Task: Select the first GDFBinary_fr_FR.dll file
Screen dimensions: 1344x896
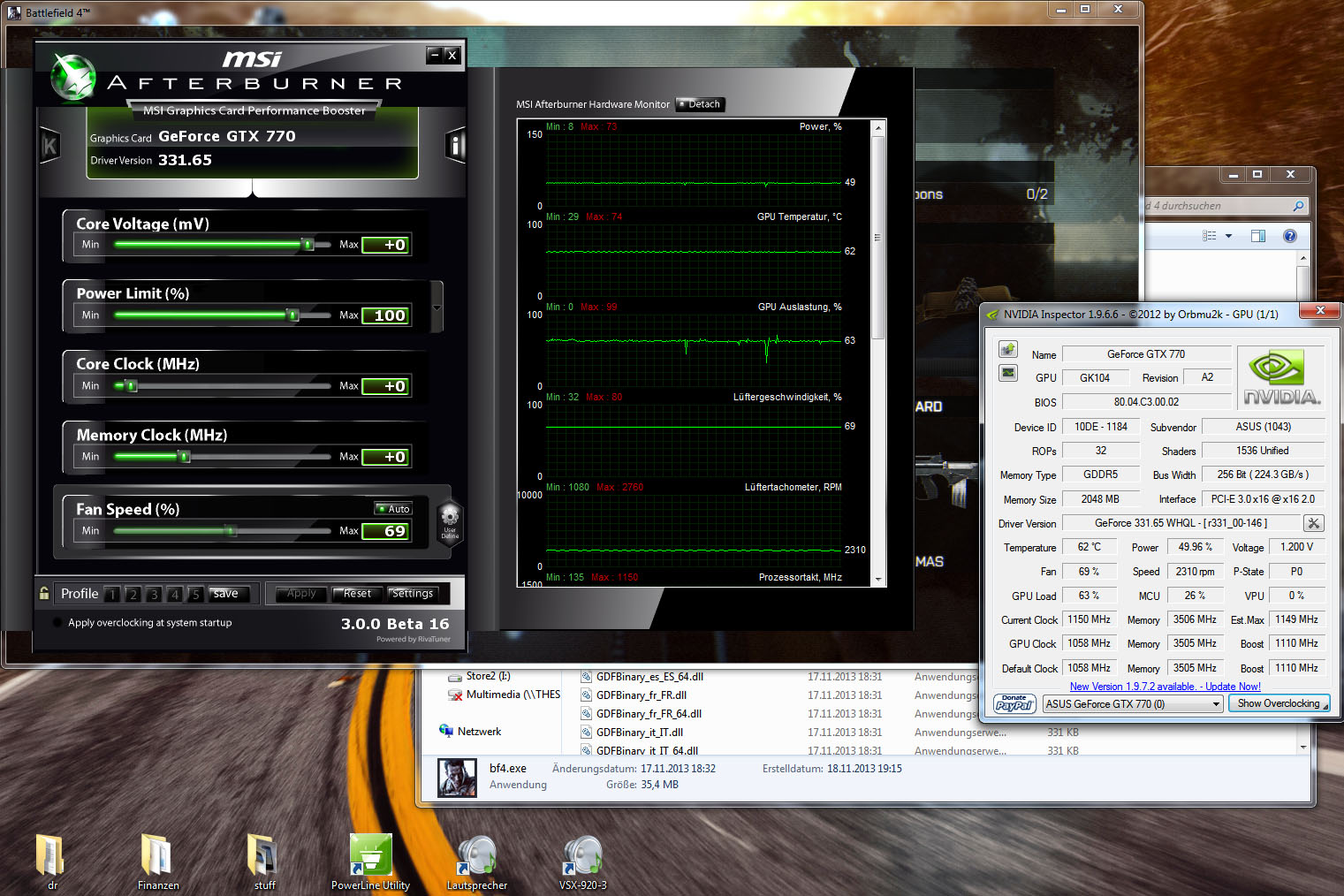Action: click(x=641, y=695)
